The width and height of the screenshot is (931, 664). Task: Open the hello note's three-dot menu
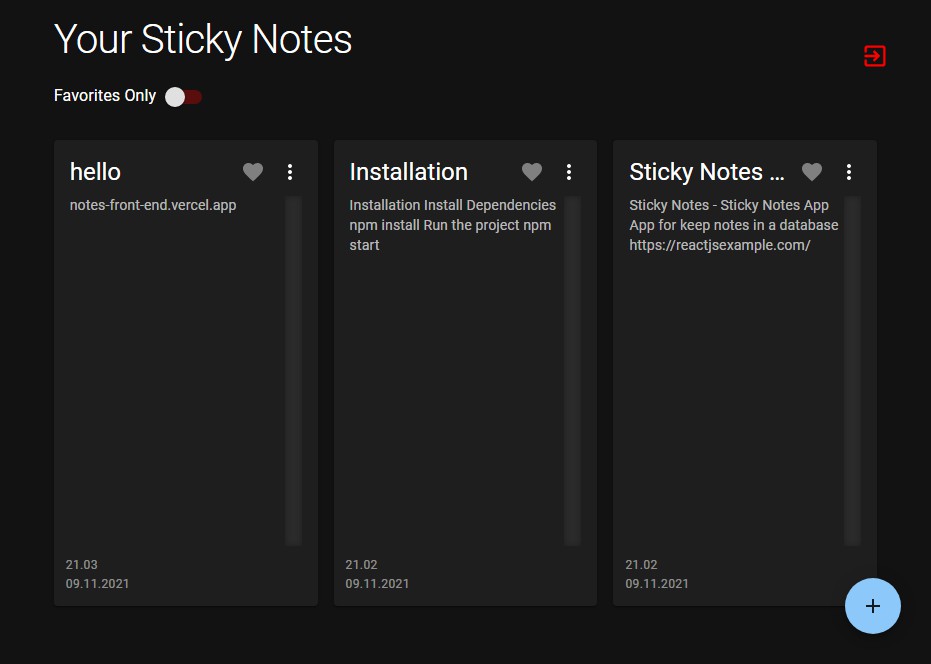tap(290, 172)
